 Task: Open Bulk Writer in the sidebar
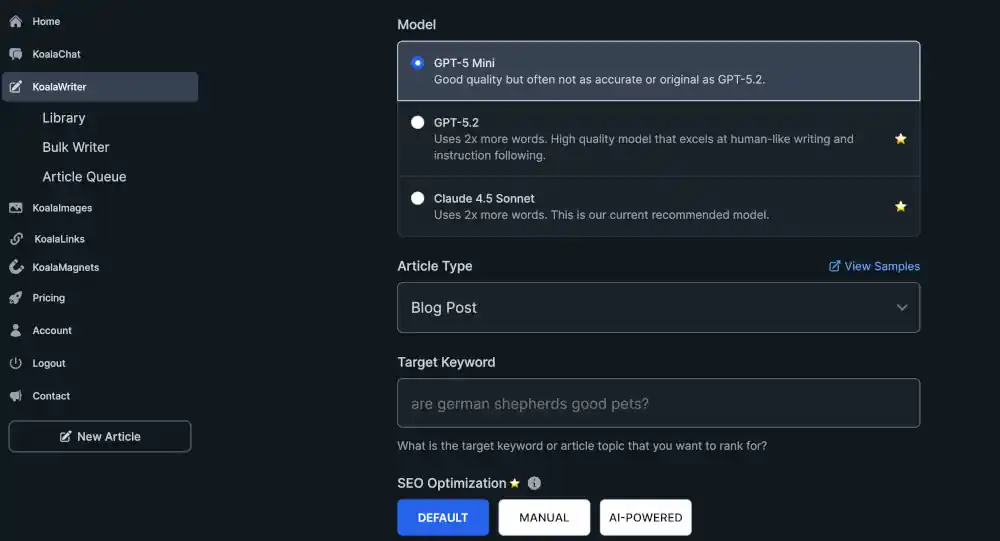coord(76,147)
